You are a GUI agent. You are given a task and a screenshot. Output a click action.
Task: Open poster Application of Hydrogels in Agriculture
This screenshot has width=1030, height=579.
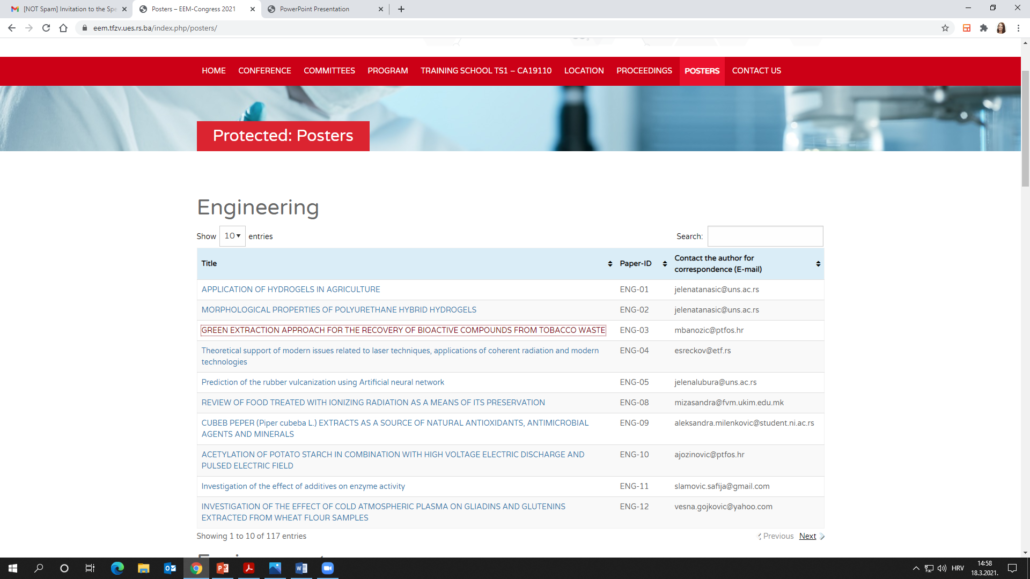pyautogui.click(x=290, y=289)
